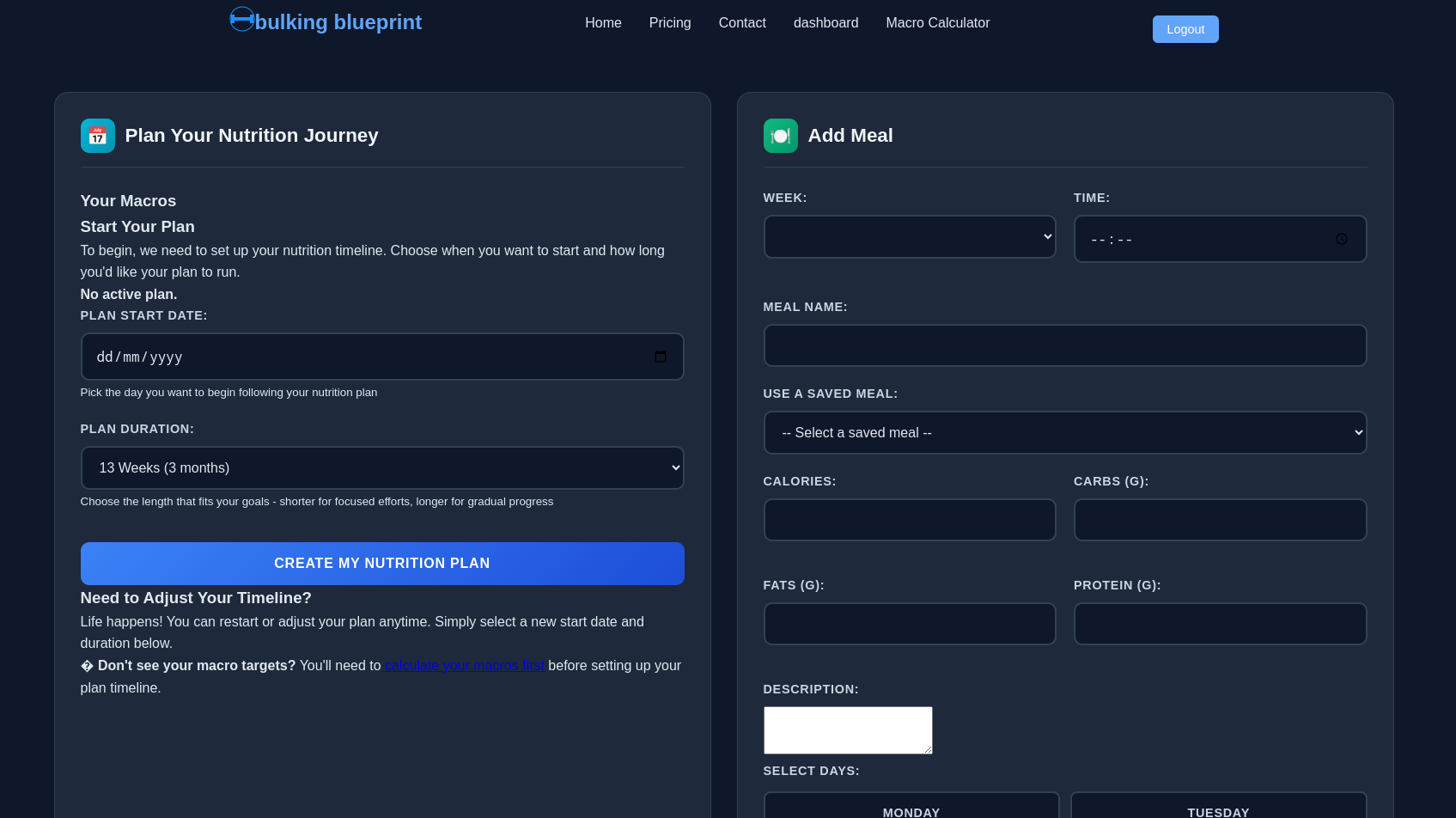
Task: Open the date picker calendar icon
Action: click(660, 357)
